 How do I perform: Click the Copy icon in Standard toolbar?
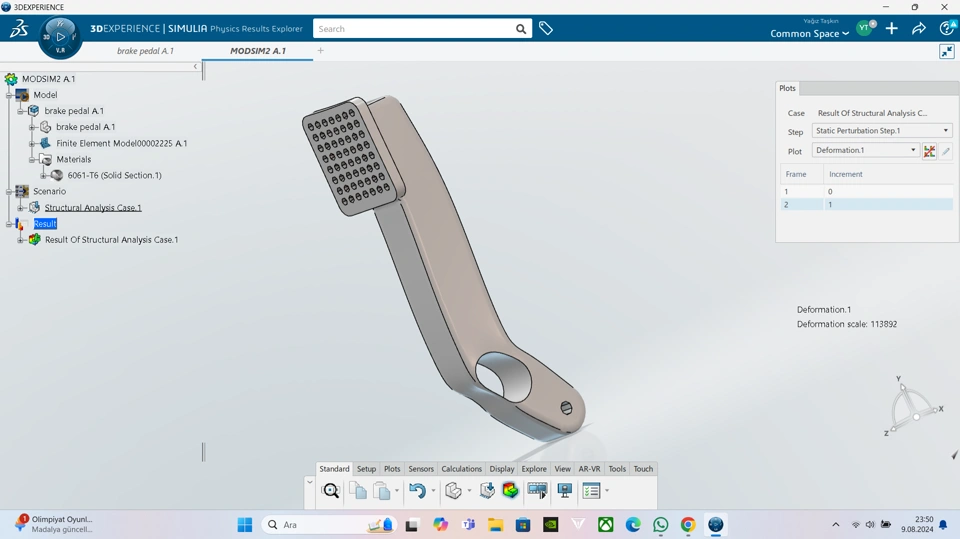[358, 491]
